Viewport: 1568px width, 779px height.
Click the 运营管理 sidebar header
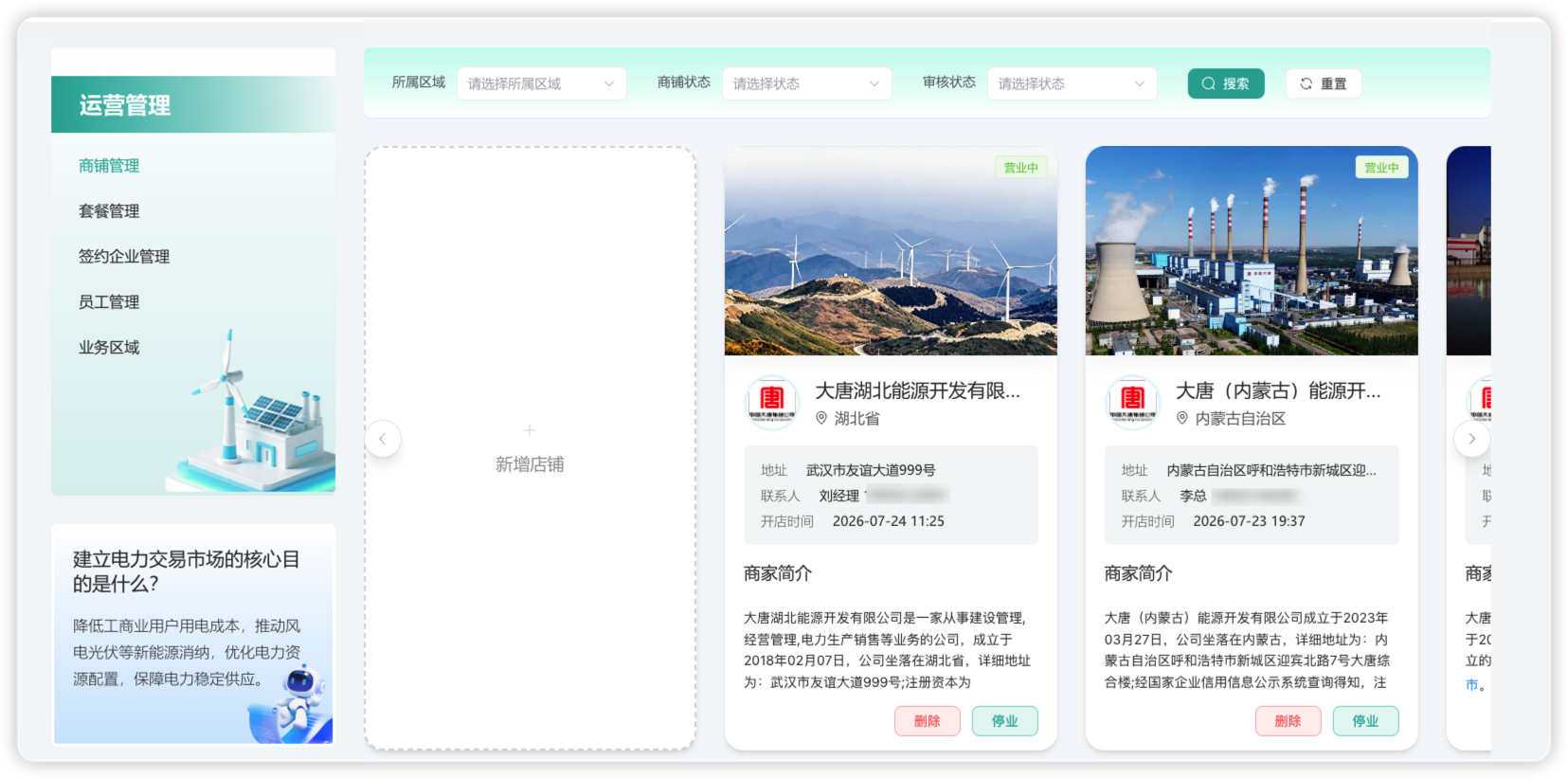[193, 104]
